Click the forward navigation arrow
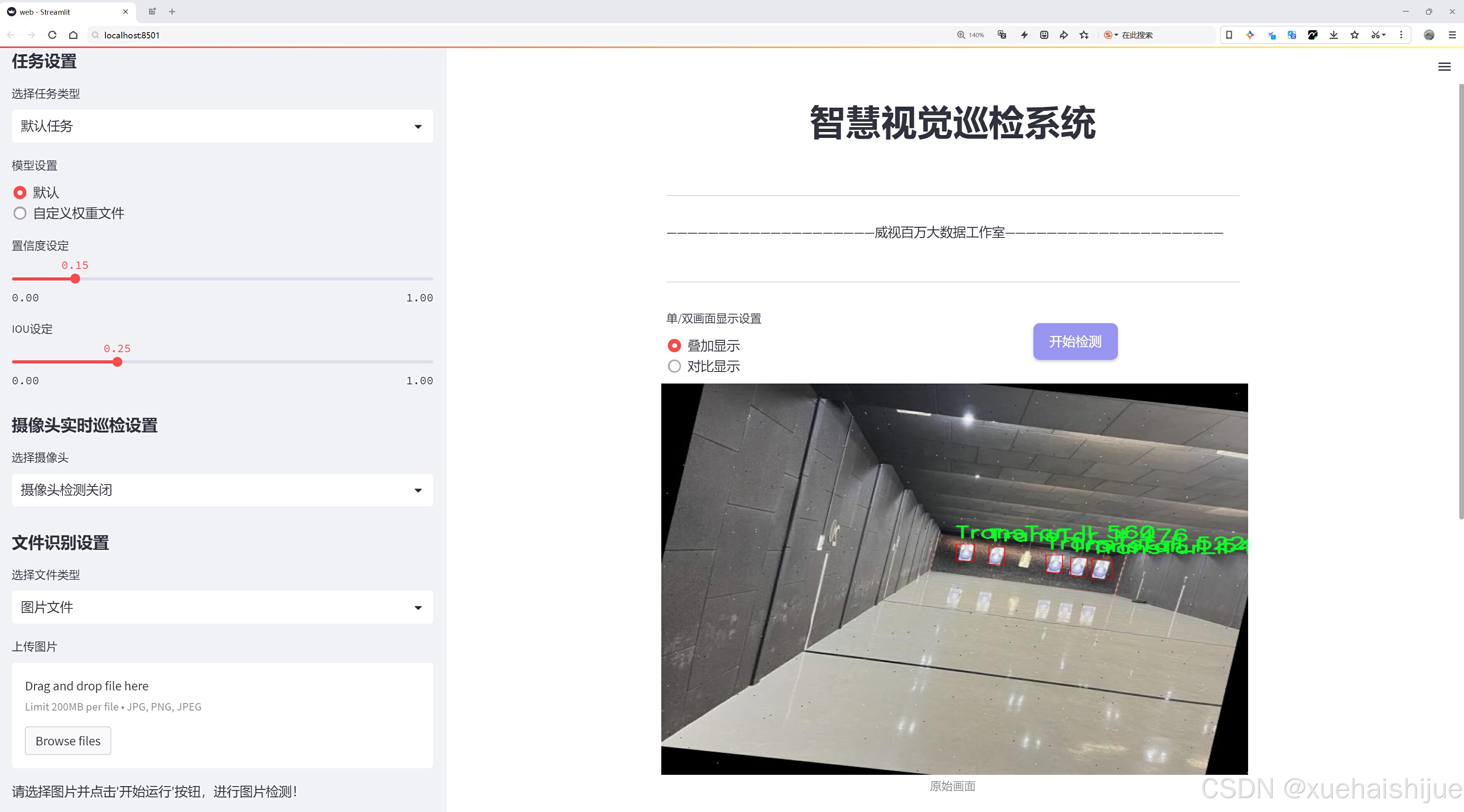Viewport: 1464px width, 812px height. (31, 34)
